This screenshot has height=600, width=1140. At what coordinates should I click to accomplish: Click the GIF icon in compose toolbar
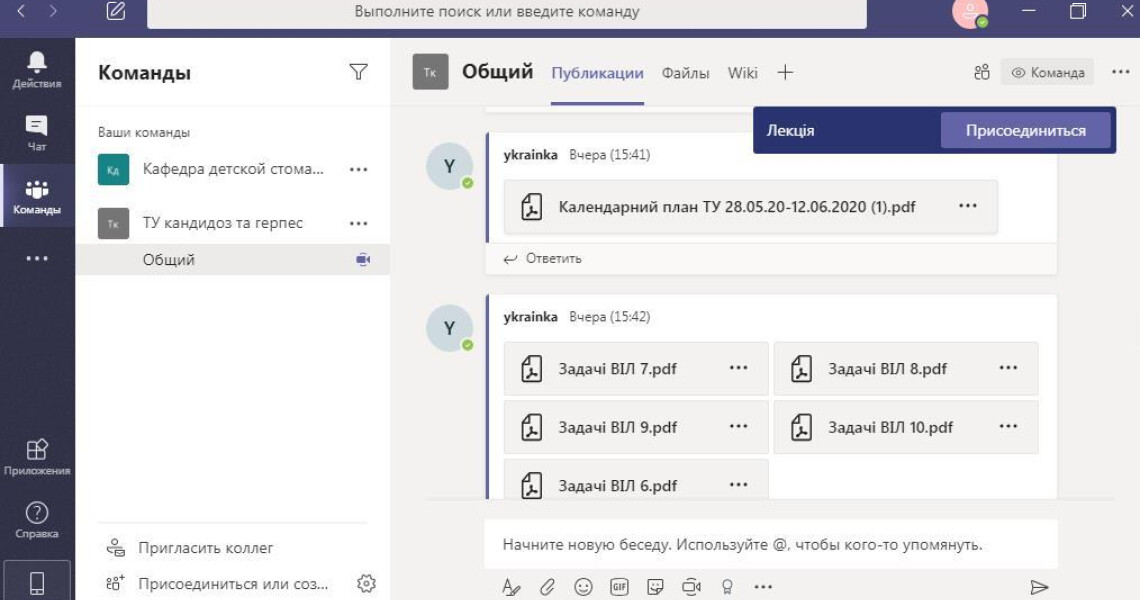(619, 587)
